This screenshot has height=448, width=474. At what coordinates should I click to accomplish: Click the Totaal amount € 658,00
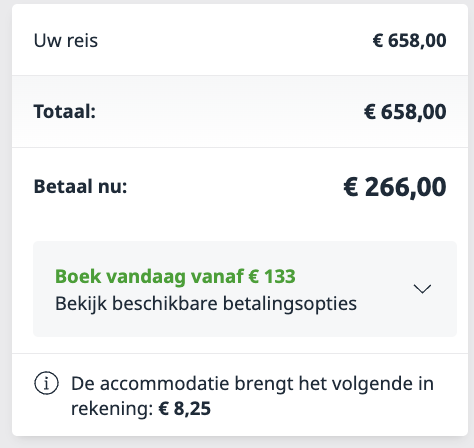(405, 112)
